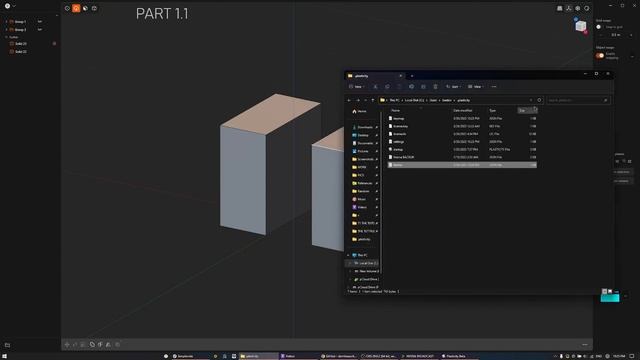The height and width of the screenshot is (360, 640).
Task: Select Local Disk (C:) in sidebar tree
Action: pos(366,263)
